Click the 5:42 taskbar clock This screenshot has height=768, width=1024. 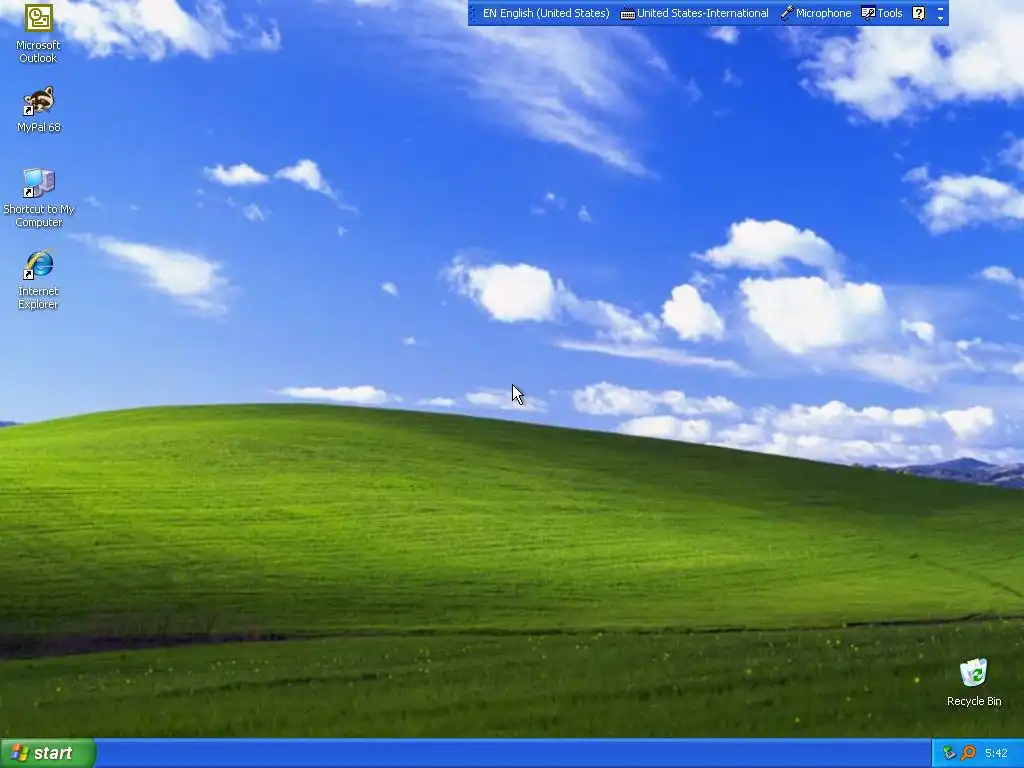(996, 753)
